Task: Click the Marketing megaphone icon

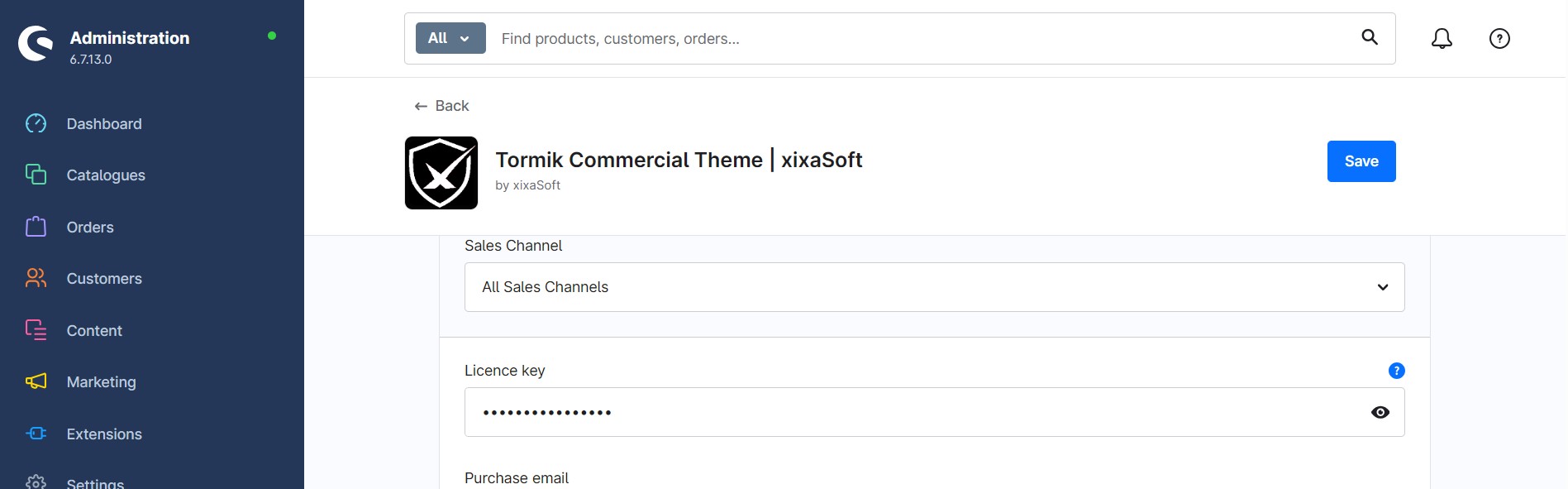Action: [x=36, y=381]
